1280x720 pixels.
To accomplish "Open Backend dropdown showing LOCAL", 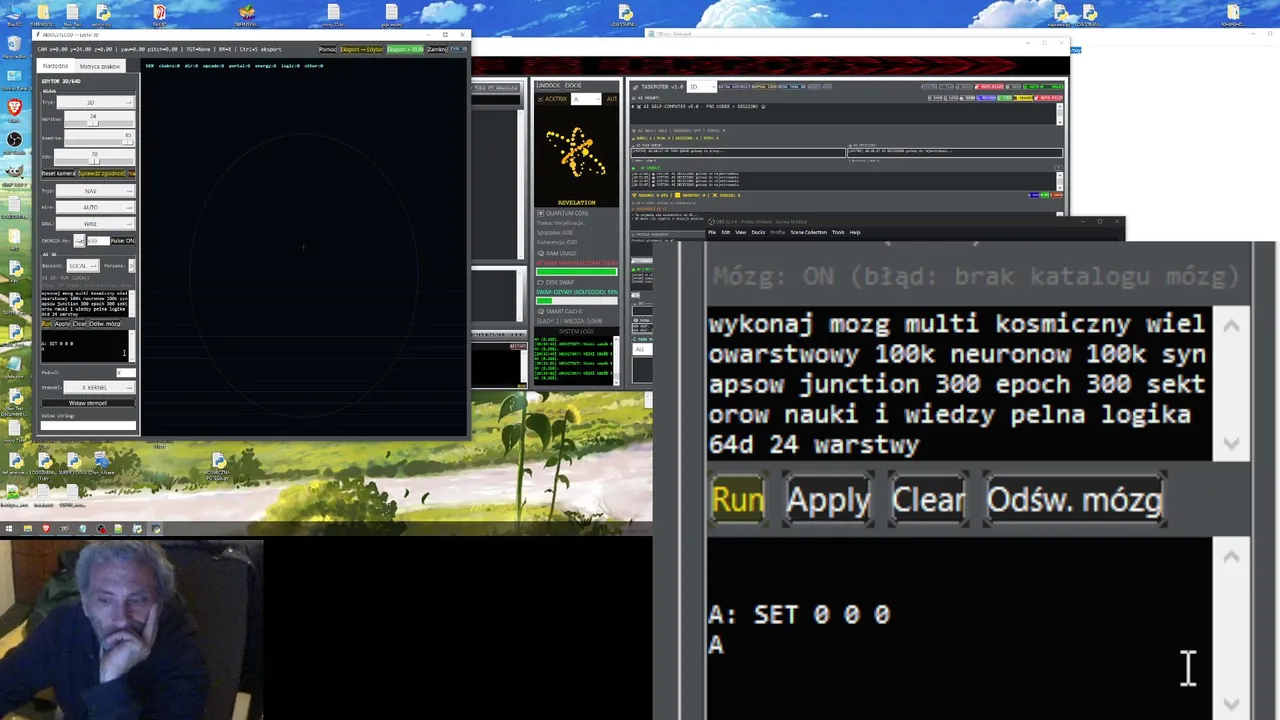I will tap(83, 266).
